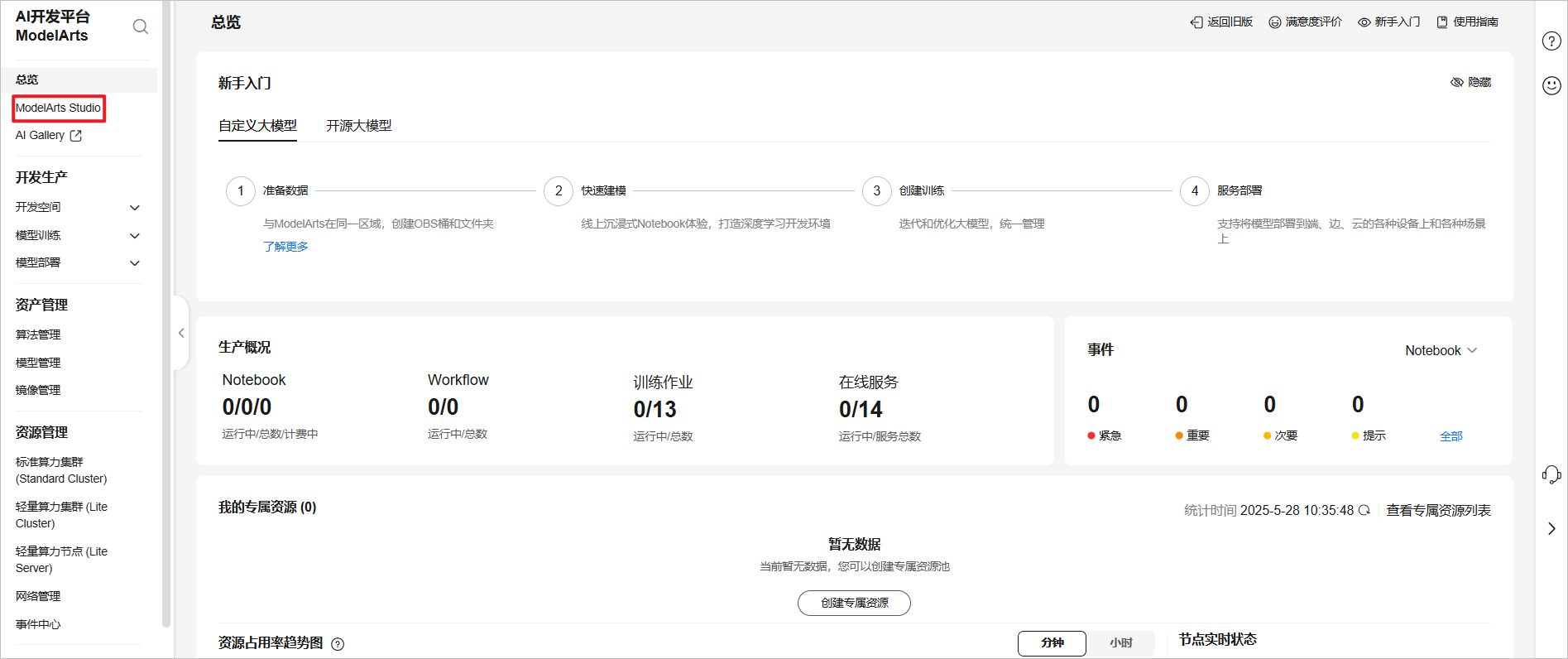Click the sidebar vertical scrollbar
Viewport: 1568px width, 659px height.
click(x=166, y=315)
